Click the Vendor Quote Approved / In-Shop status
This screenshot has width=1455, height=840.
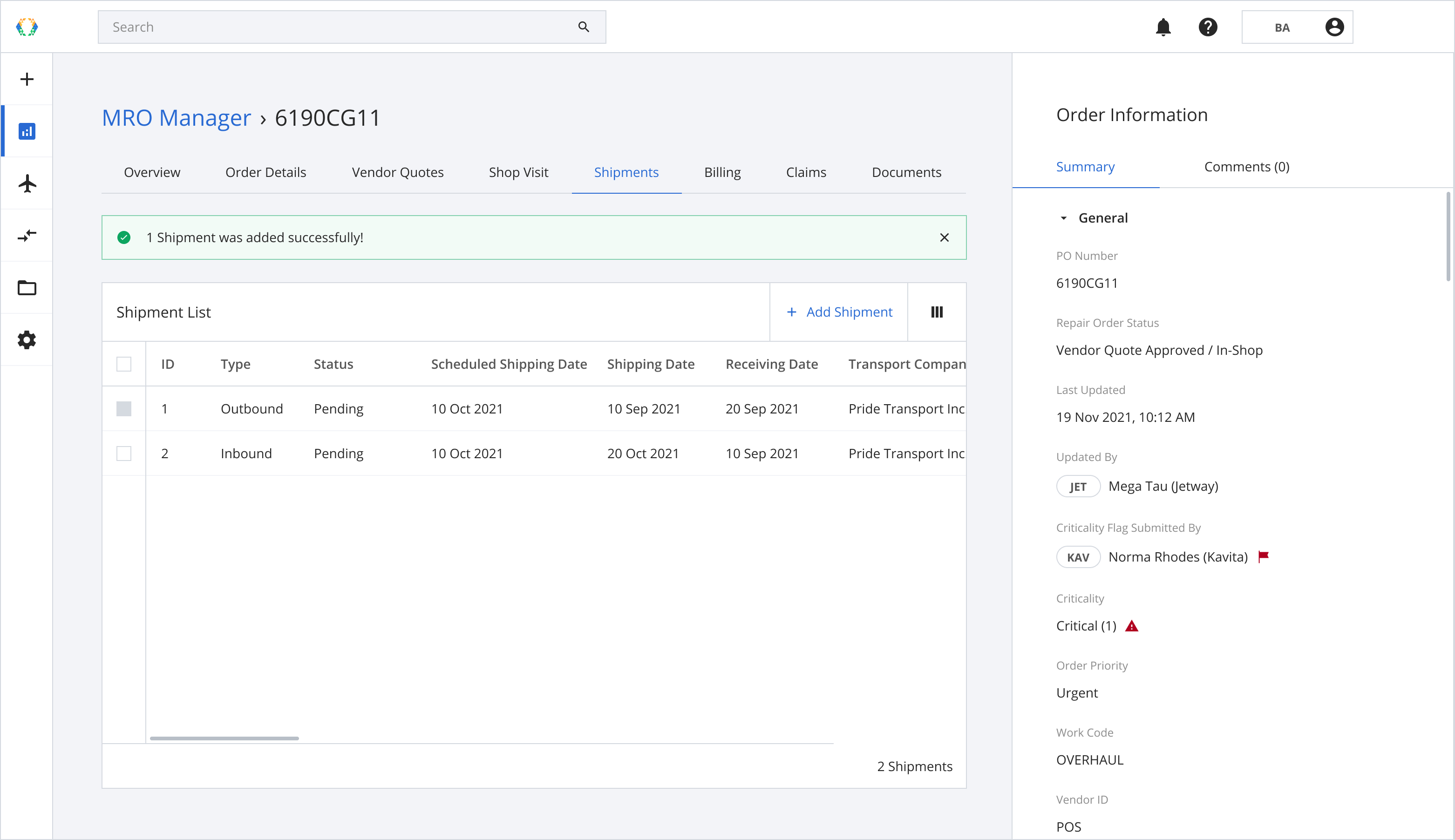tap(1159, 350)
